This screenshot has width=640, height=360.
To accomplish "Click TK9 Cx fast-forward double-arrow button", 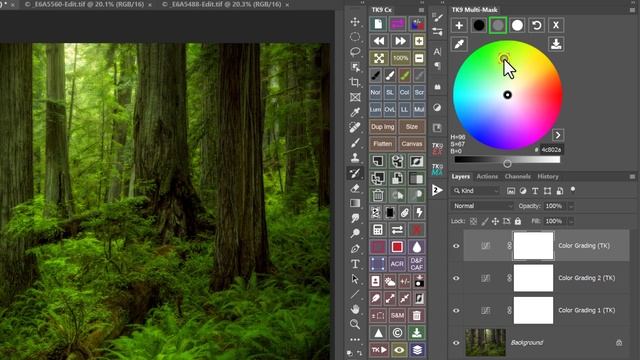I will [x=400, y=41].
